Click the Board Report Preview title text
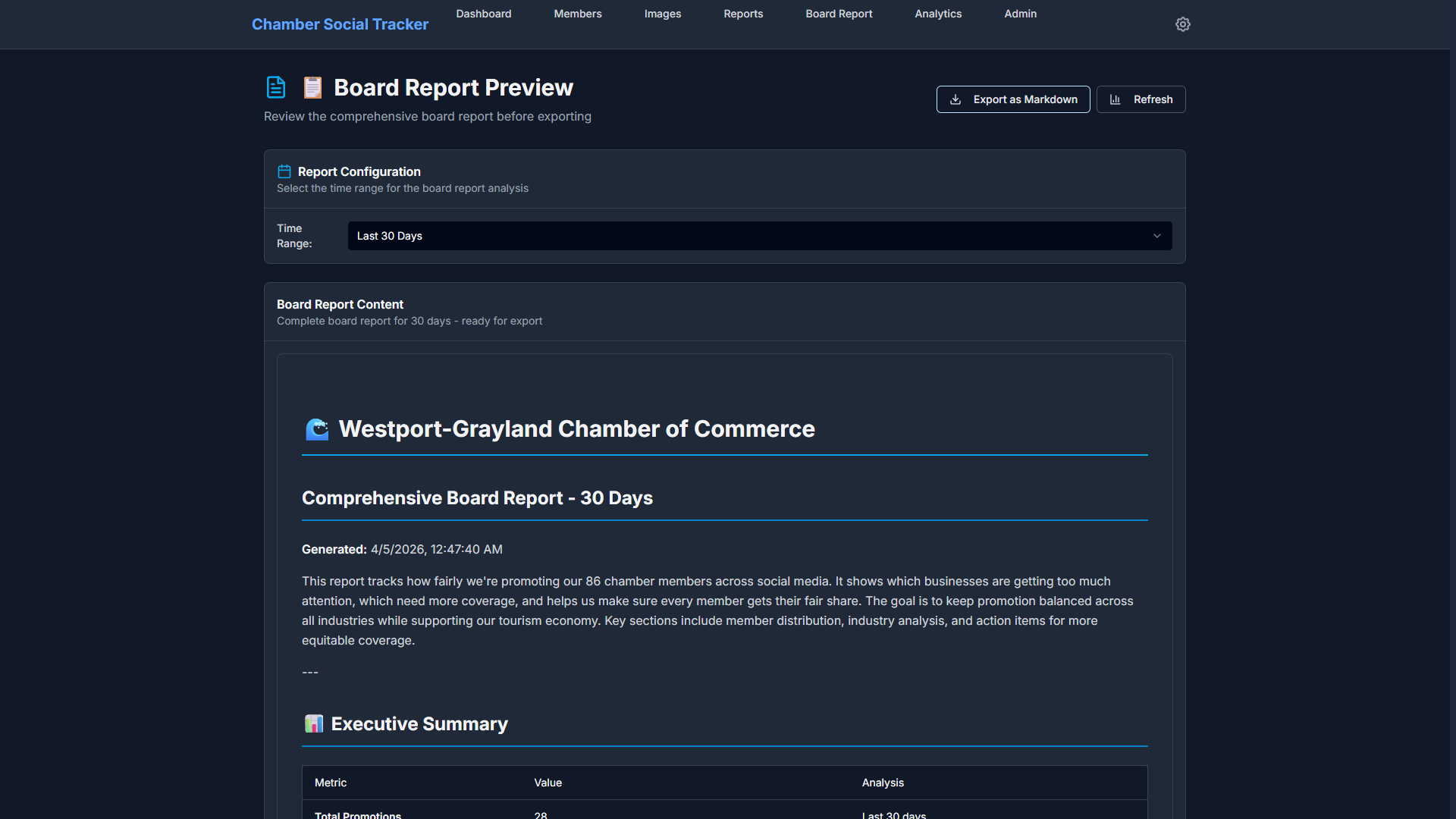The image size is (1456, 819). 453,88
